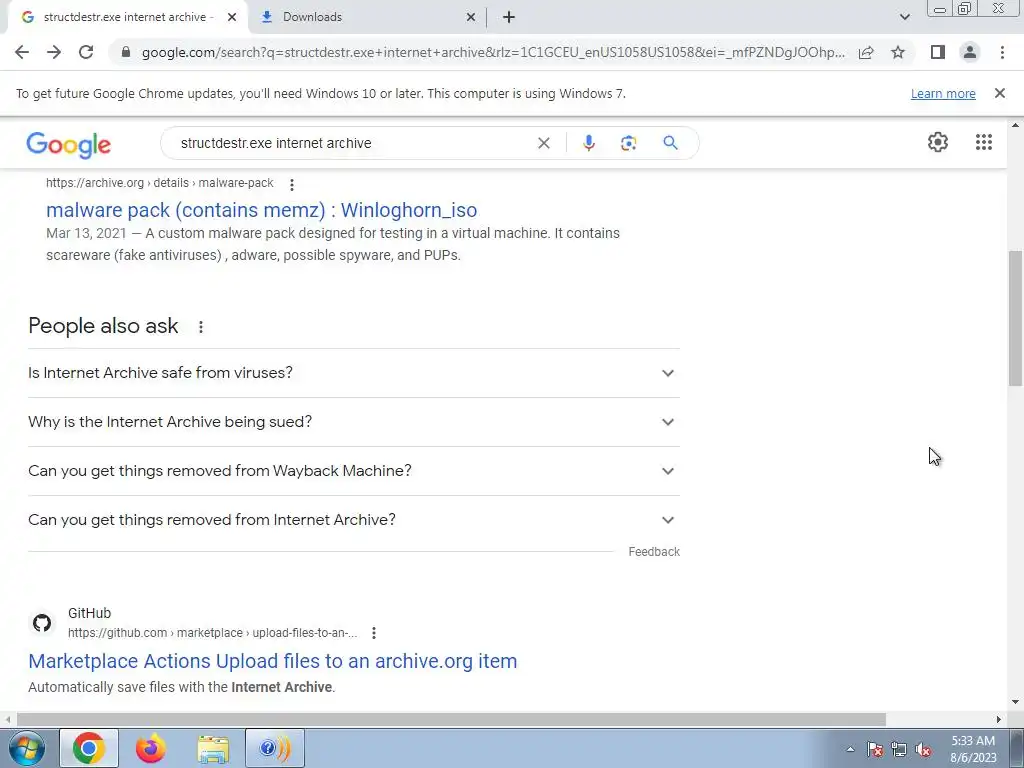Open the Chrome profile avatar menu

[x=970, y=52]
